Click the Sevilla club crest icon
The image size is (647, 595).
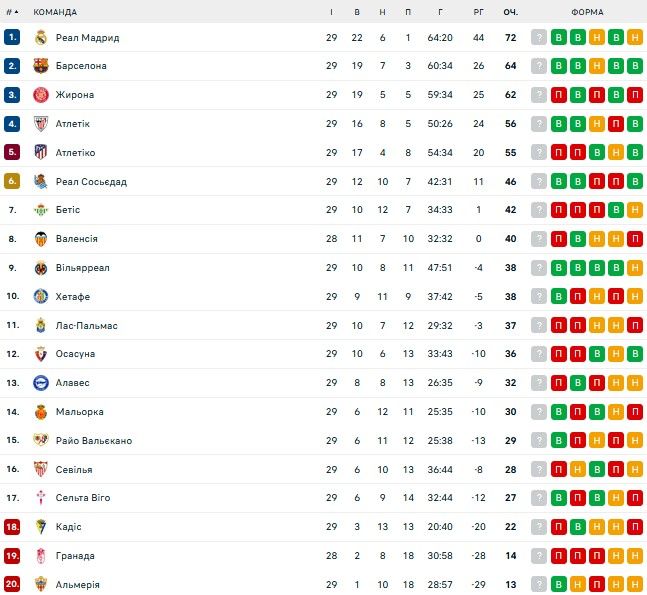point(41,470)
